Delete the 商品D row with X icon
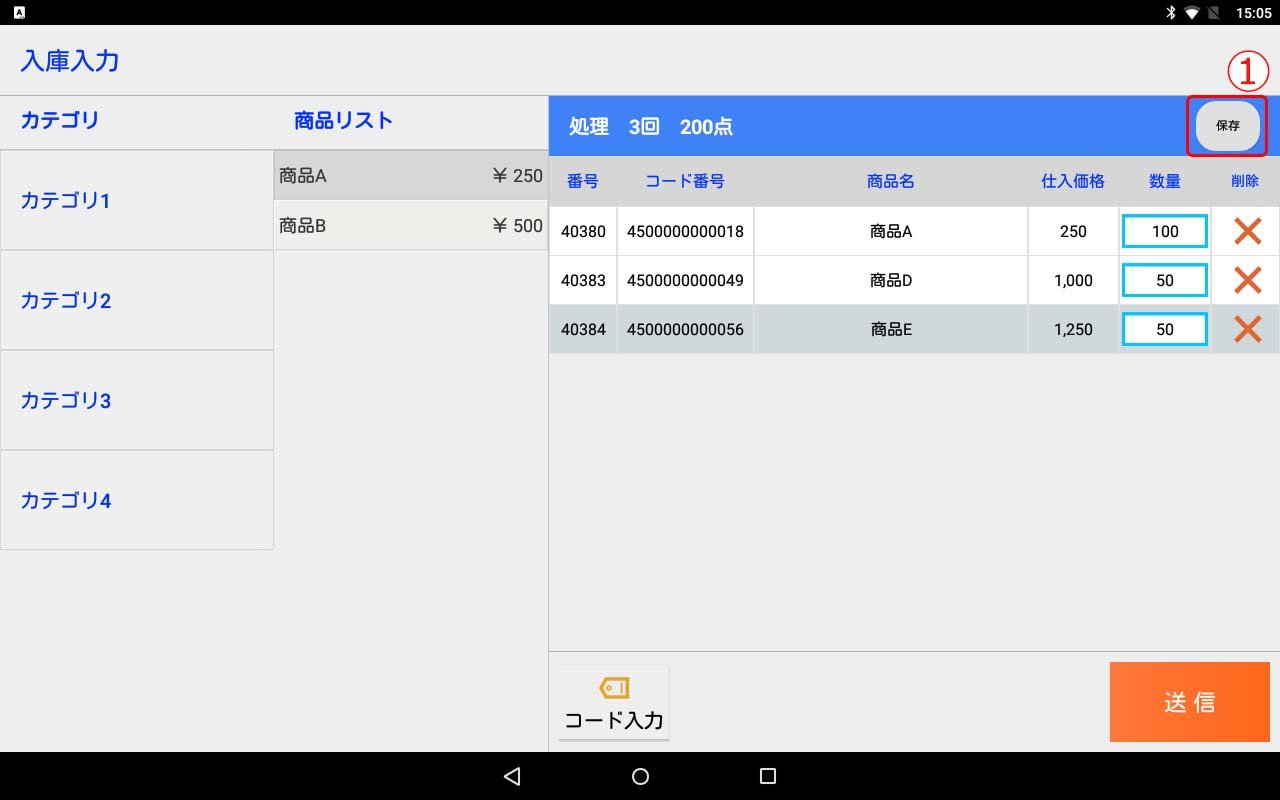The width and height of the screenshot is (1280, 800). click(1247, 280)
